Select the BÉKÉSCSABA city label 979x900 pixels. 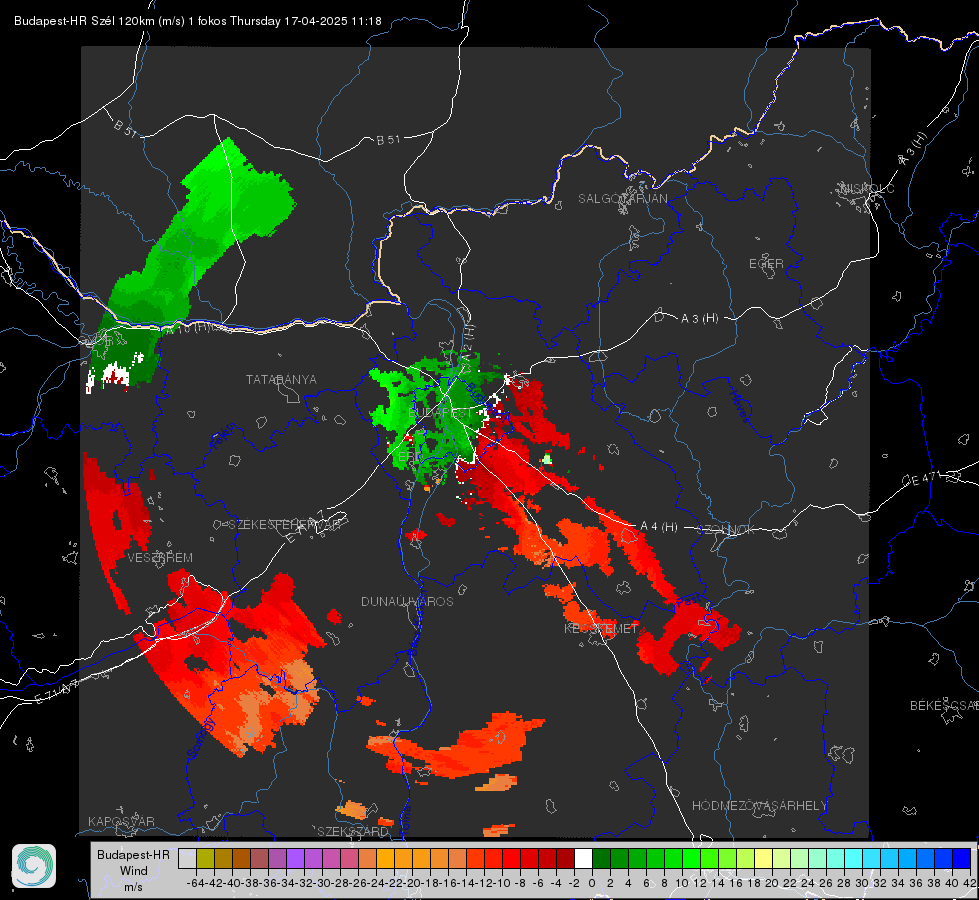click(944, 706)
